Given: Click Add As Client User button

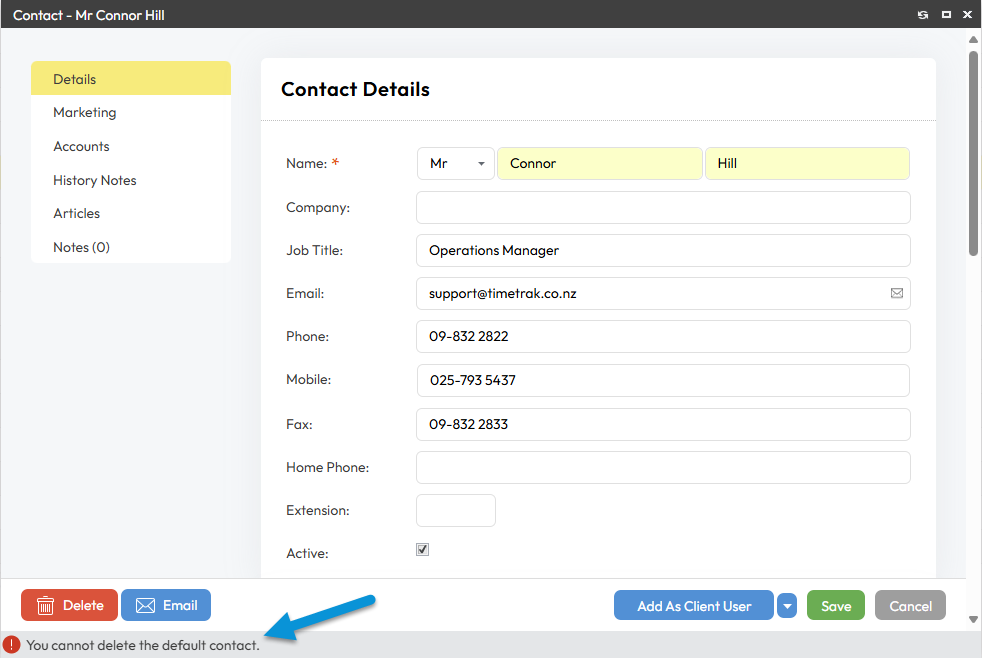Looking at the screenshot, I should [x=694, y=605].
